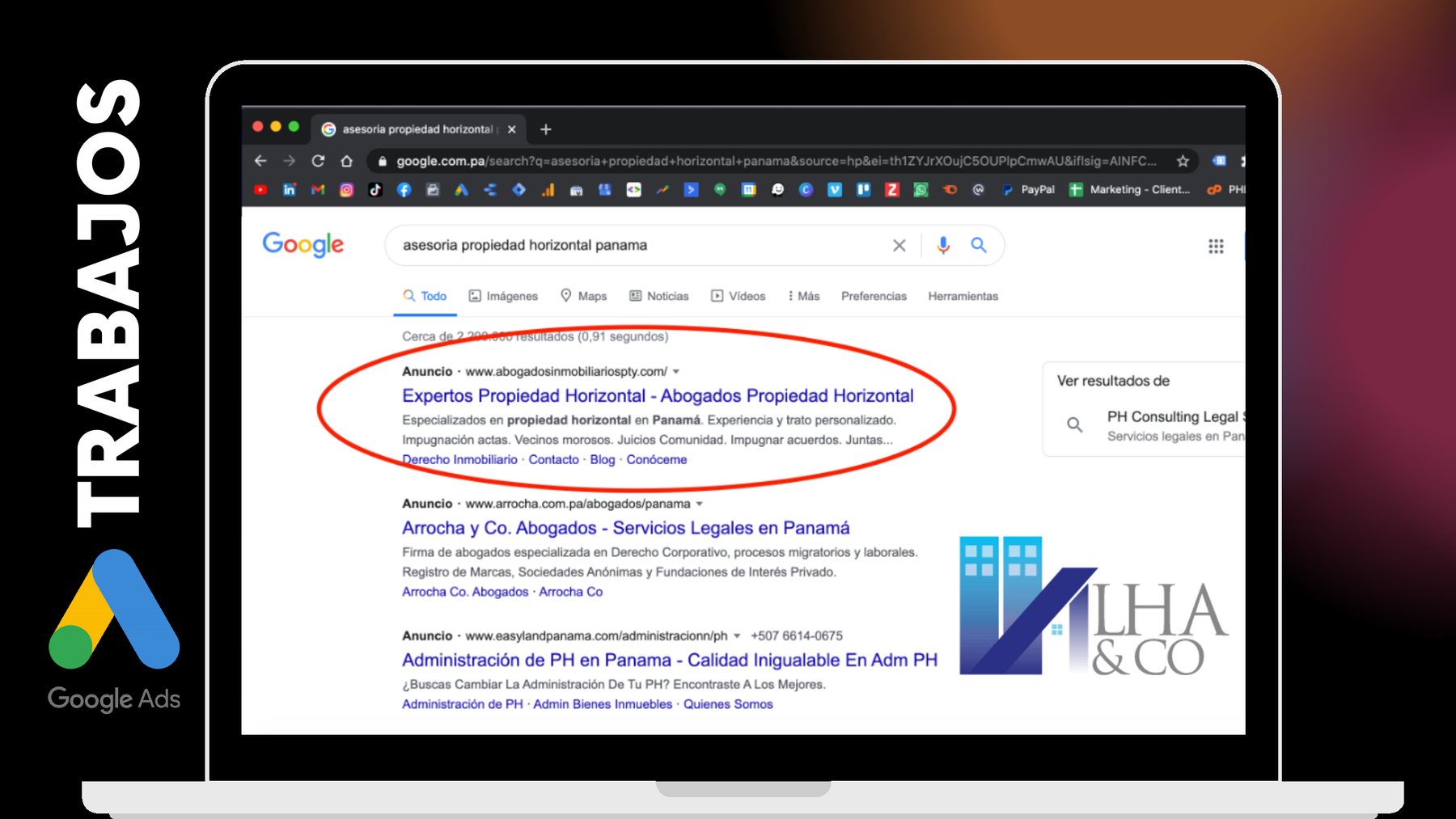Click the blue magnifier search button
The height and width of the screenshot is (819, 1456).
pyautogui.click(x=979, y=245)
